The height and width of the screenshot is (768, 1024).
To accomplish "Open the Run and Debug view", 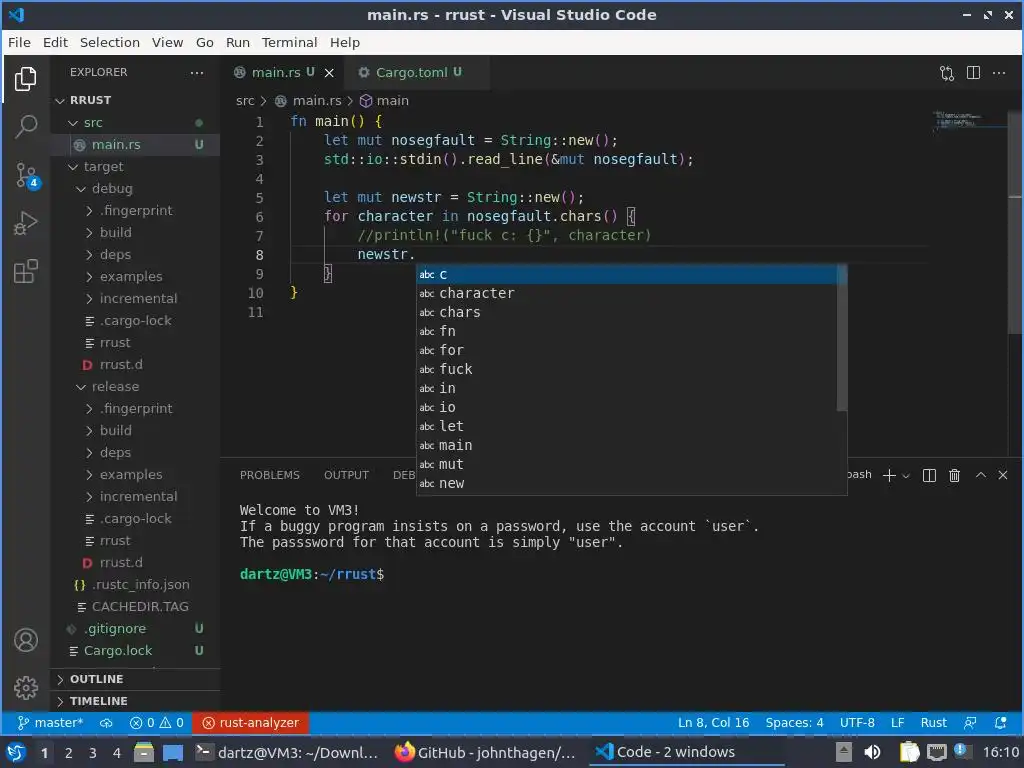I will tap(25, 223).
